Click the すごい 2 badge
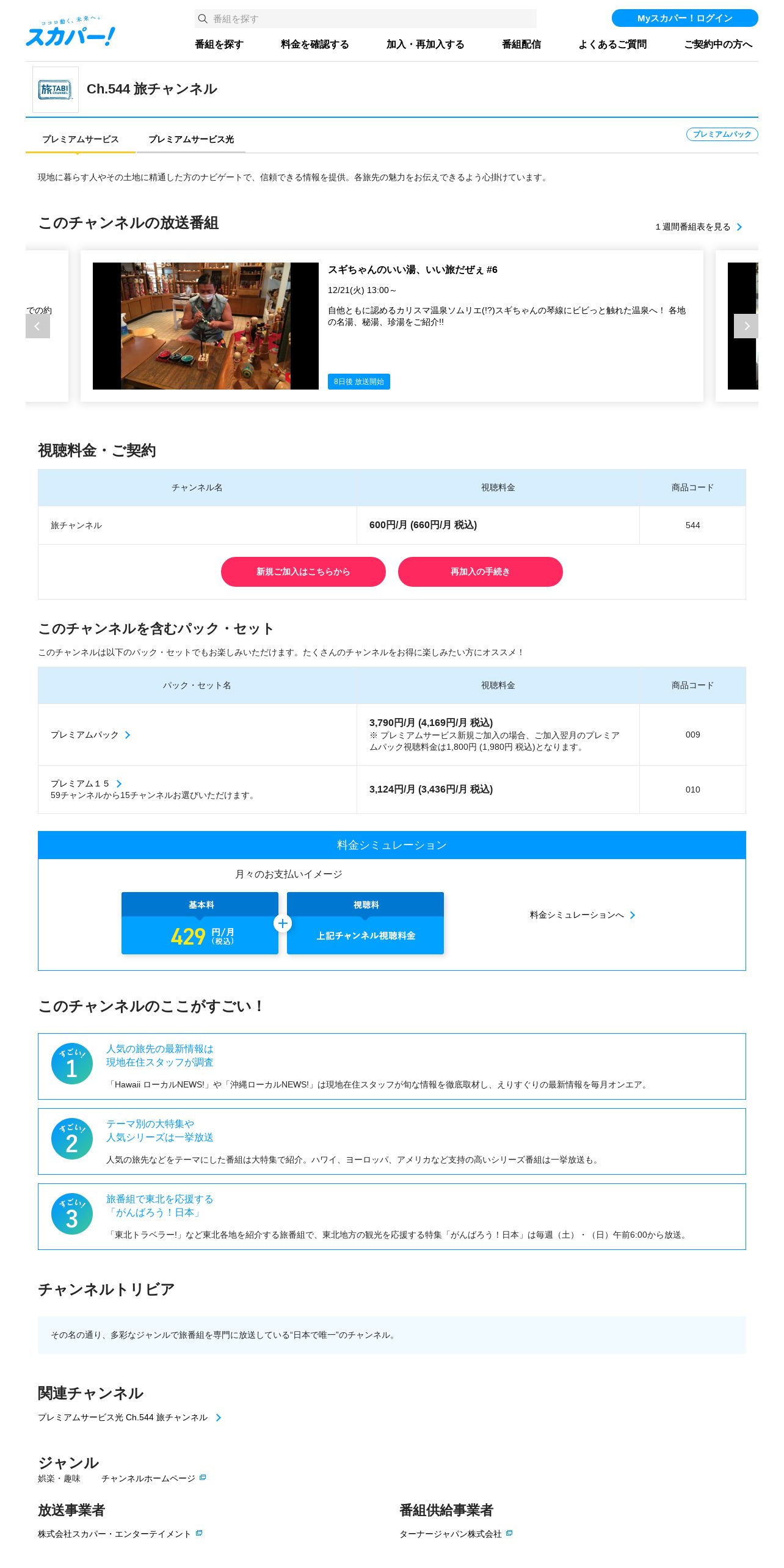This screenshot has height=1568, width=784. 72,1139
